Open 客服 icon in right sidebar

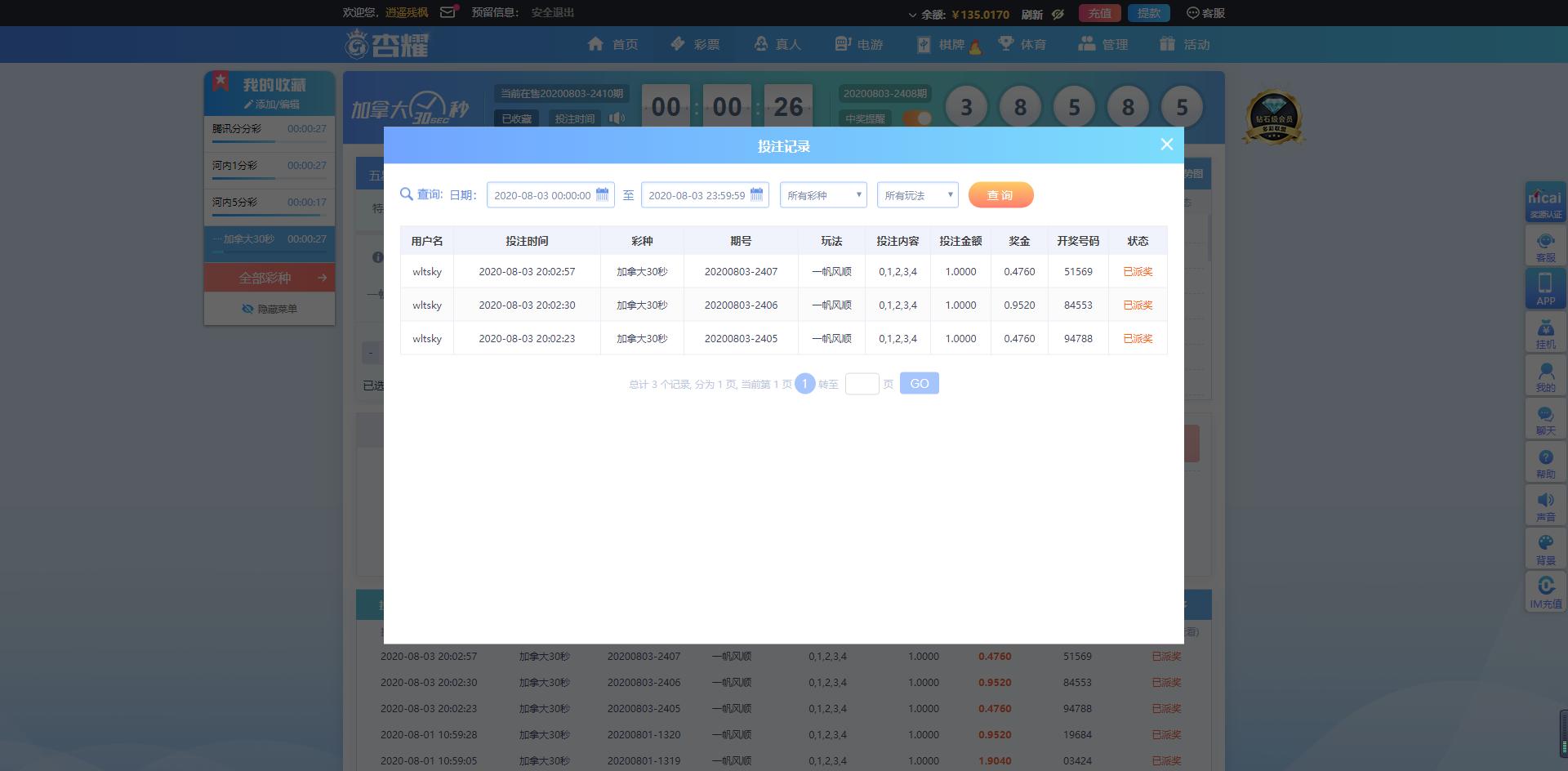1545,246
